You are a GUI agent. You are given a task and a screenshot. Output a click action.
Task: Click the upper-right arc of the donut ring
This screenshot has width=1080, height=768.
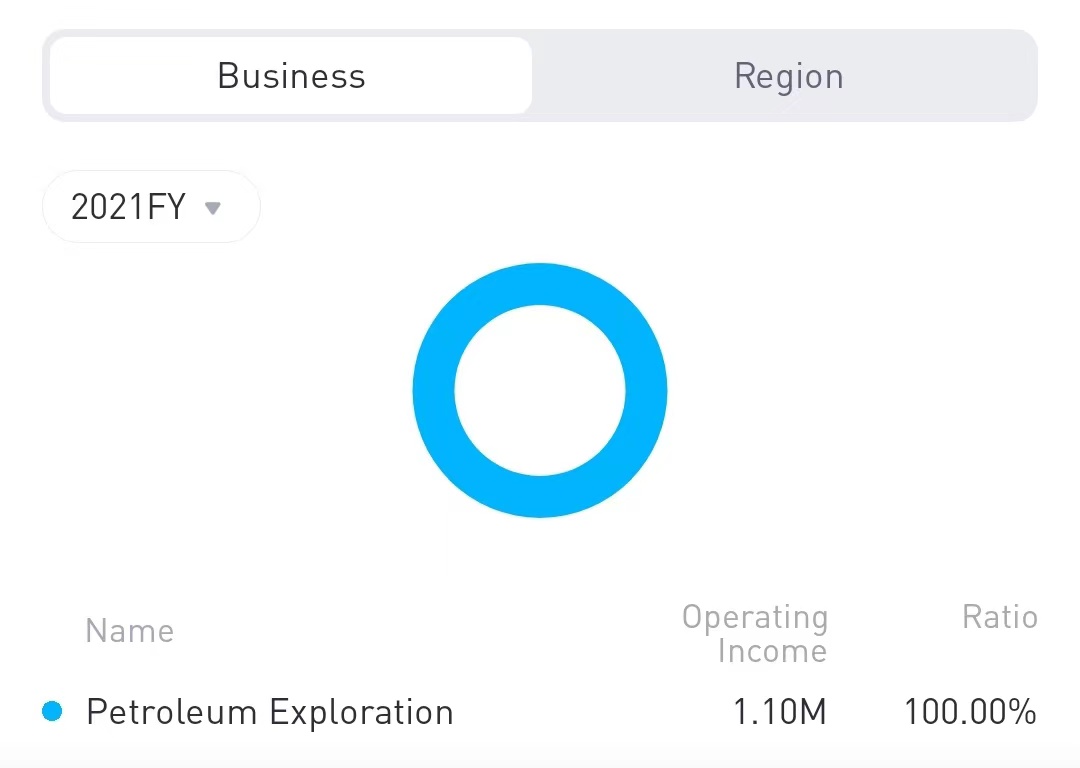(x=615, y=315)
